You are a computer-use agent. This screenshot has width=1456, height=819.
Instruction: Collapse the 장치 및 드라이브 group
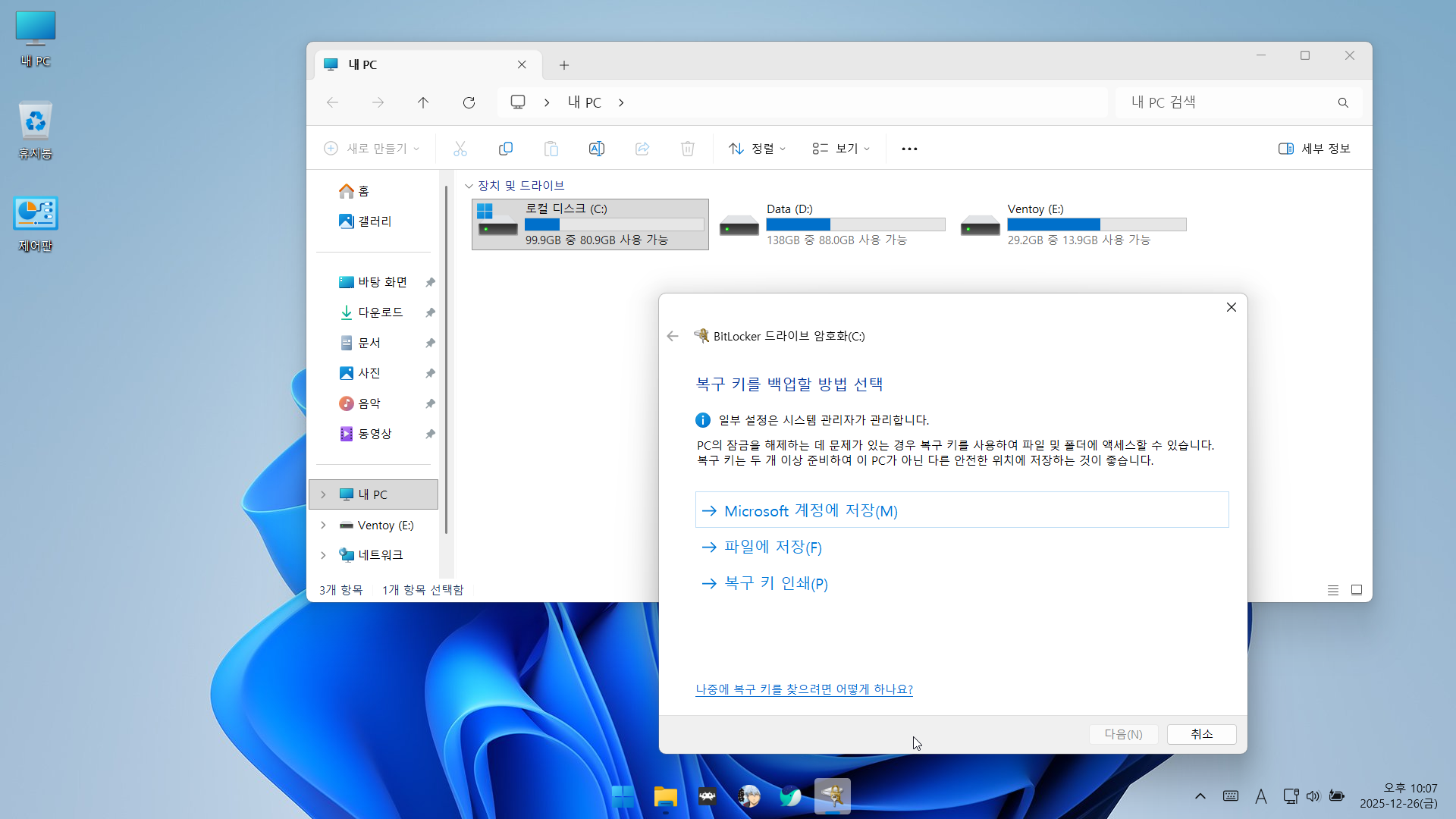tap(469, 186)
